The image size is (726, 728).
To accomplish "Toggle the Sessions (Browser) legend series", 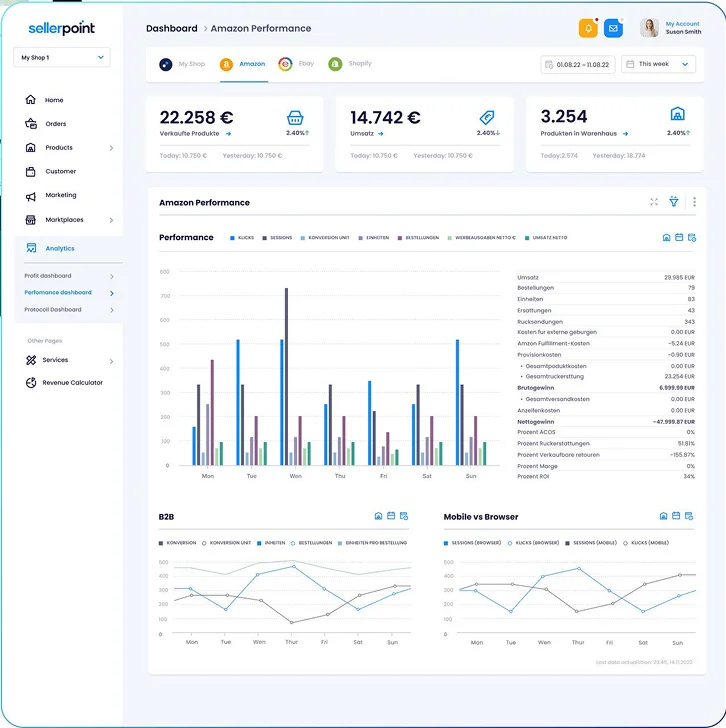I will pos(473,543).
